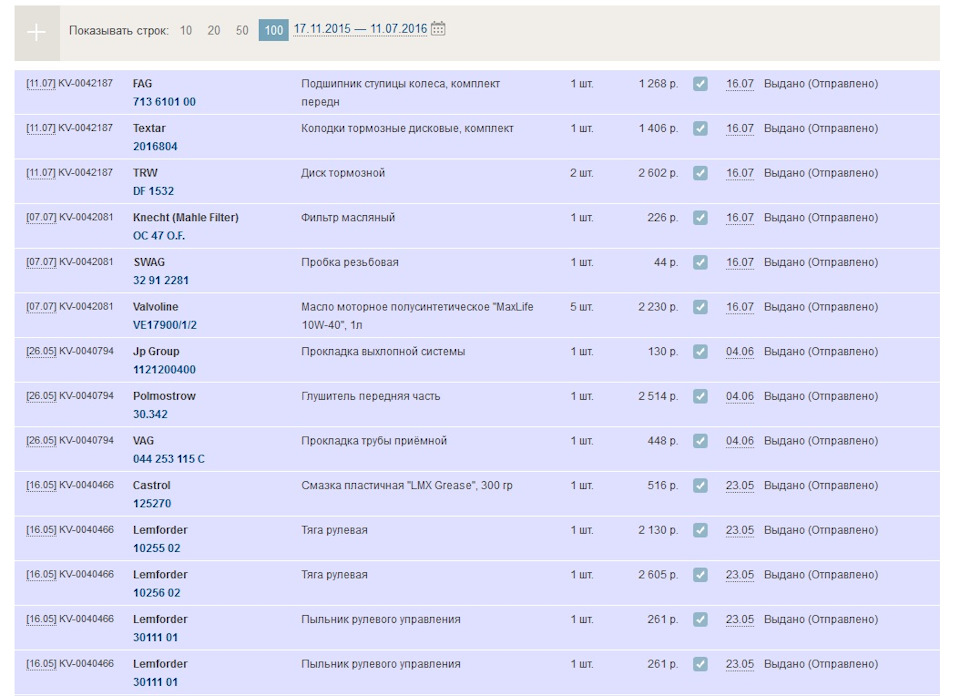Open the date range calendar icon
Screen dimensions: 960x696
pos(438,29)
